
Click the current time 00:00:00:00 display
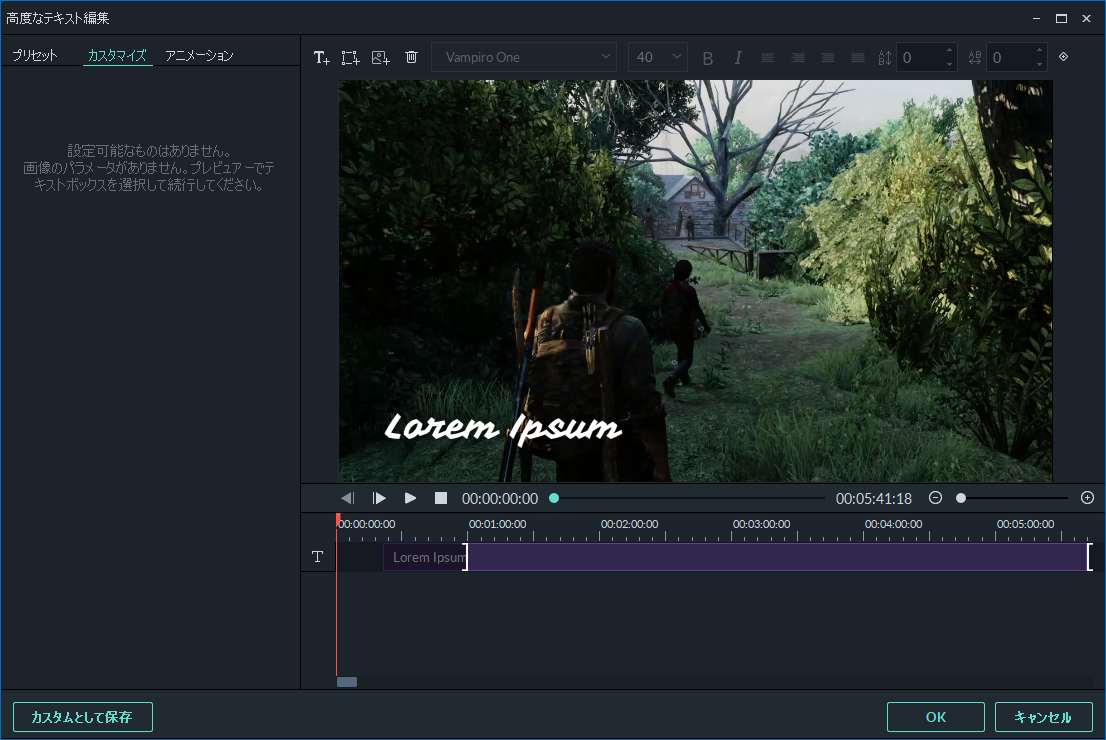coord(499,499)
